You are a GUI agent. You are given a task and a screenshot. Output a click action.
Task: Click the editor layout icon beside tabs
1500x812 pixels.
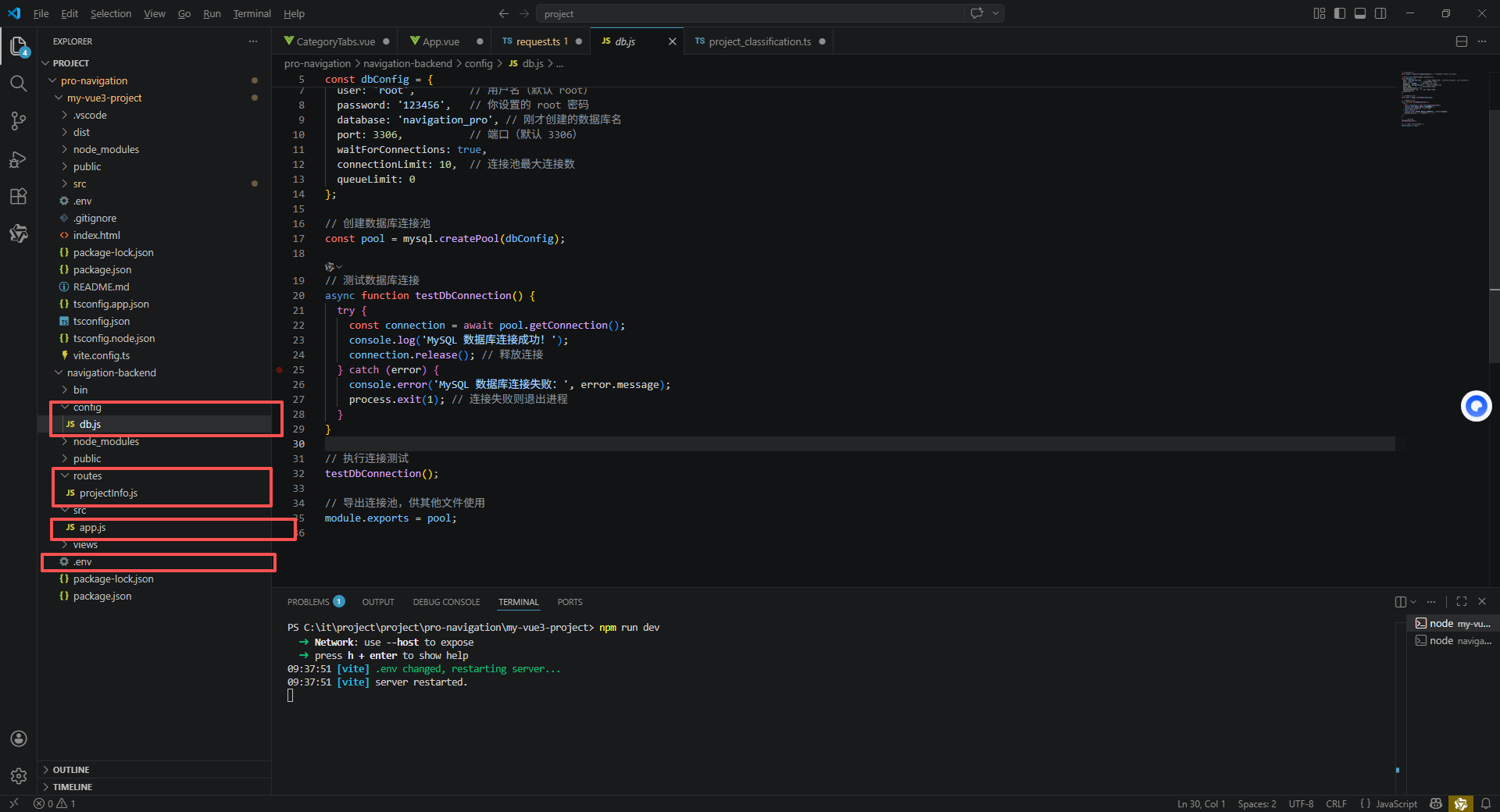(x=1462, y=41)
